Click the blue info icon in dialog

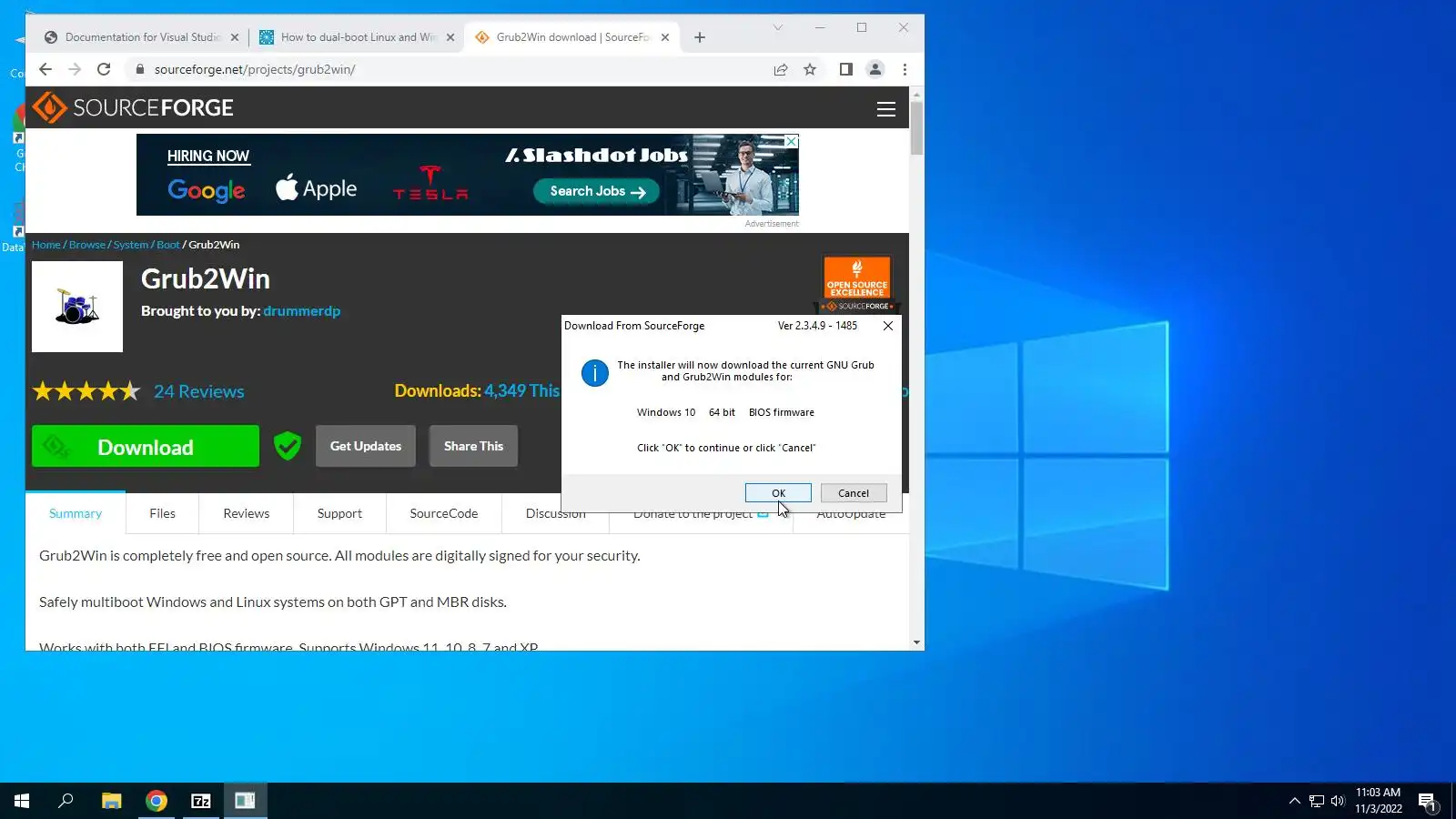click(595, 373)
